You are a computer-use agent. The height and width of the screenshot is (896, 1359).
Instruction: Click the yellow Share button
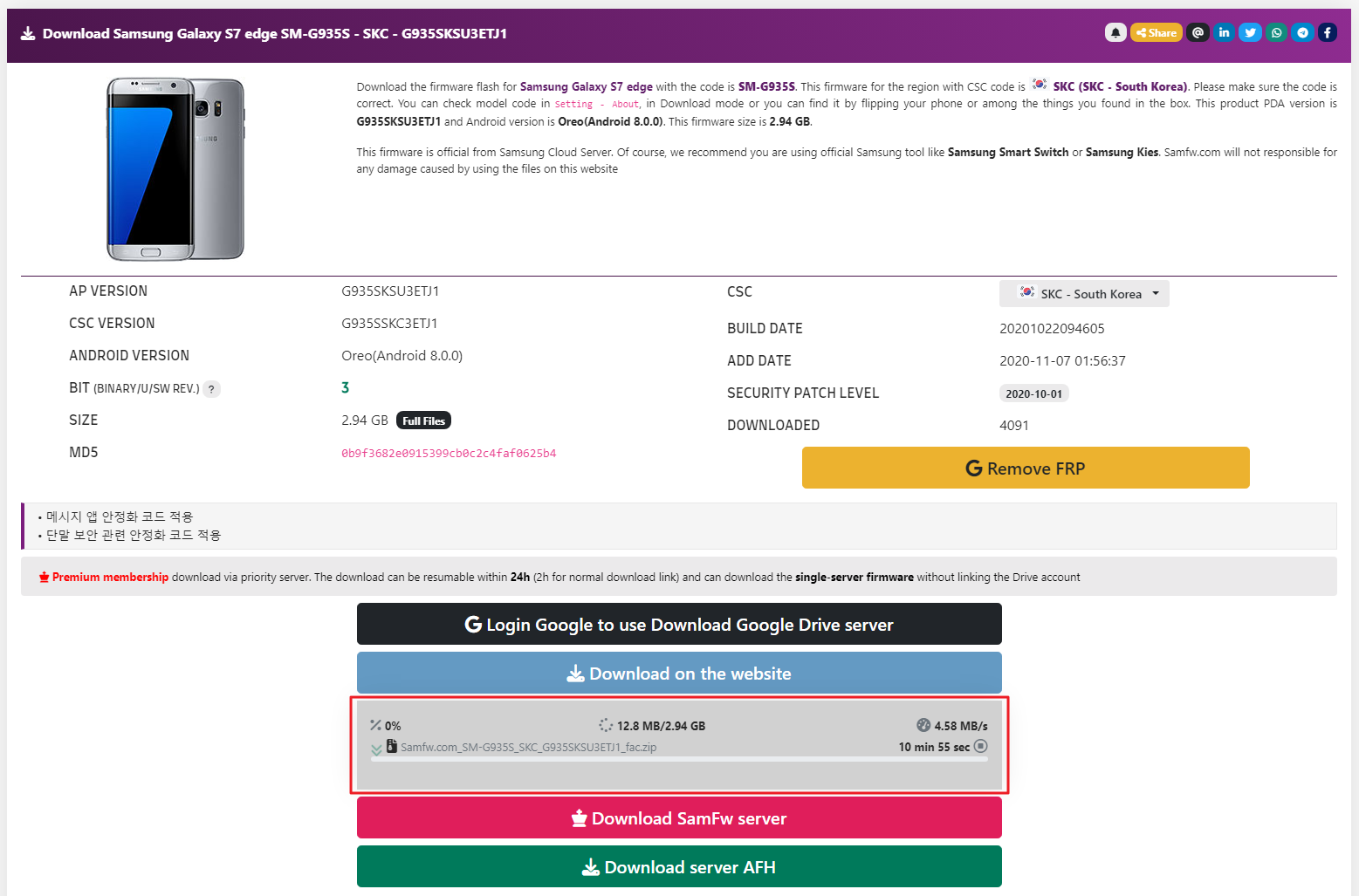pos(1157,32)
